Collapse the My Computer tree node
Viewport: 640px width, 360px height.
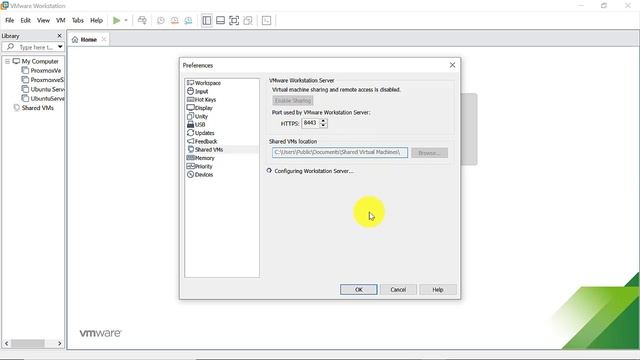(7, 61)
